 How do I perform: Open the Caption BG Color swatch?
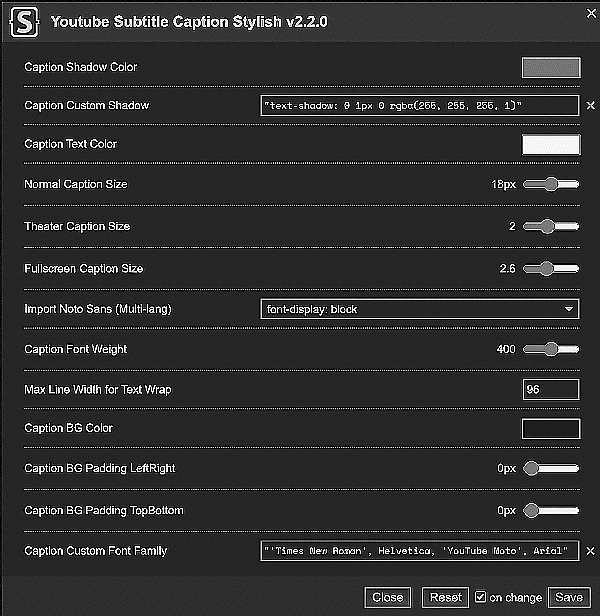tap(551, 429)
